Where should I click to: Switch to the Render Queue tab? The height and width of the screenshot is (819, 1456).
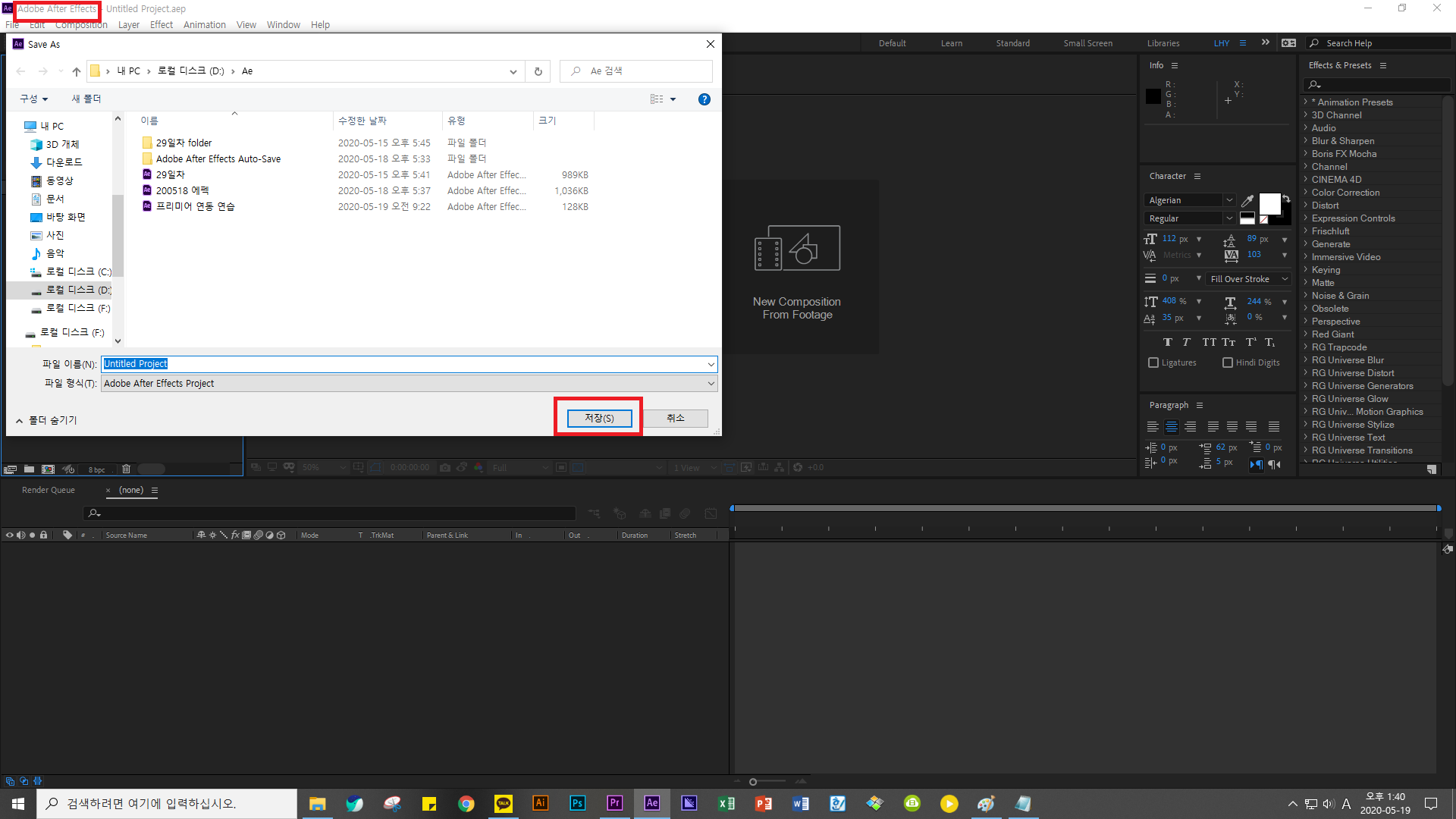(x=49, y=491)
